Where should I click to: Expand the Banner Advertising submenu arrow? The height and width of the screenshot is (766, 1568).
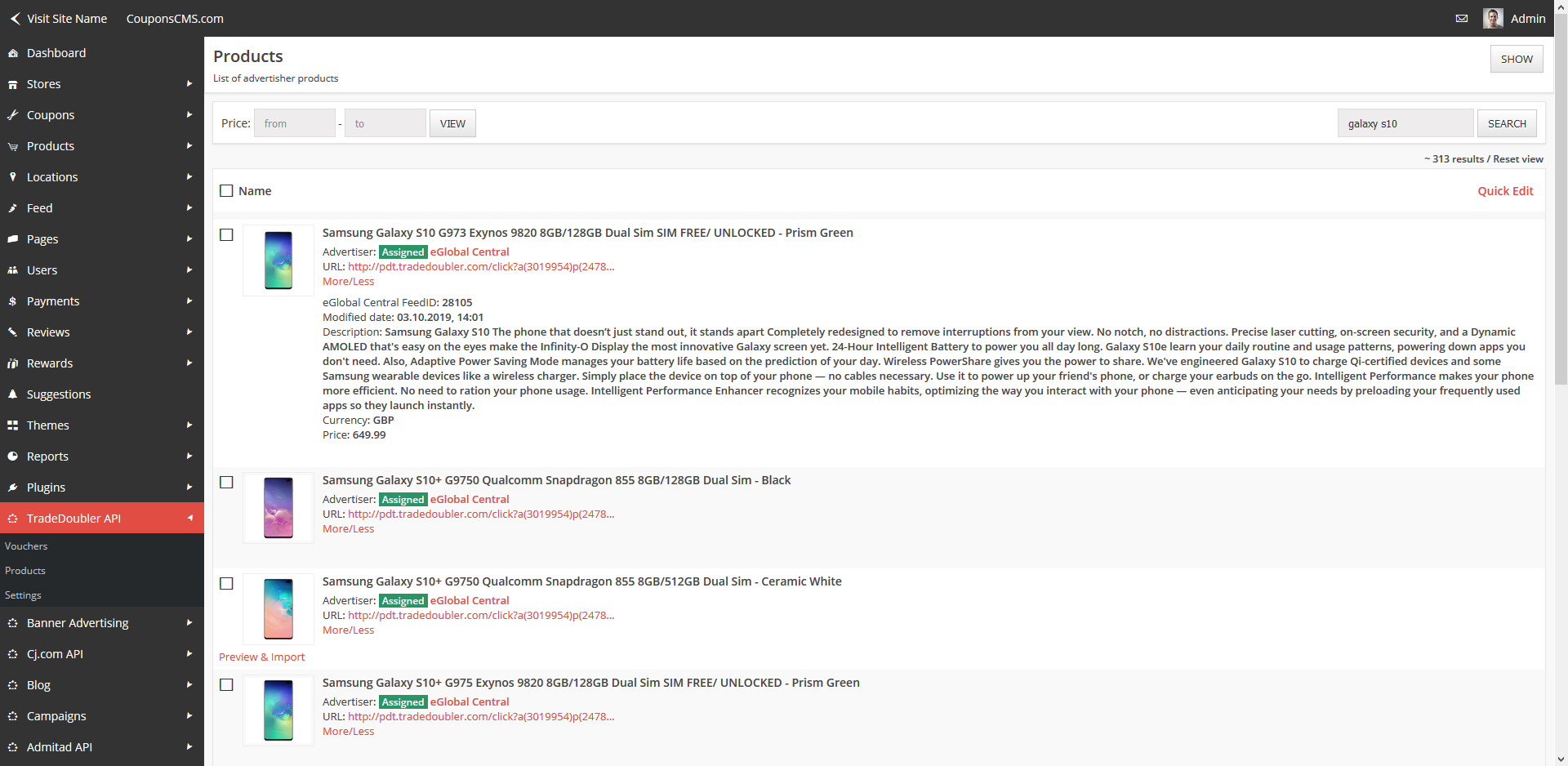(189, 623)
